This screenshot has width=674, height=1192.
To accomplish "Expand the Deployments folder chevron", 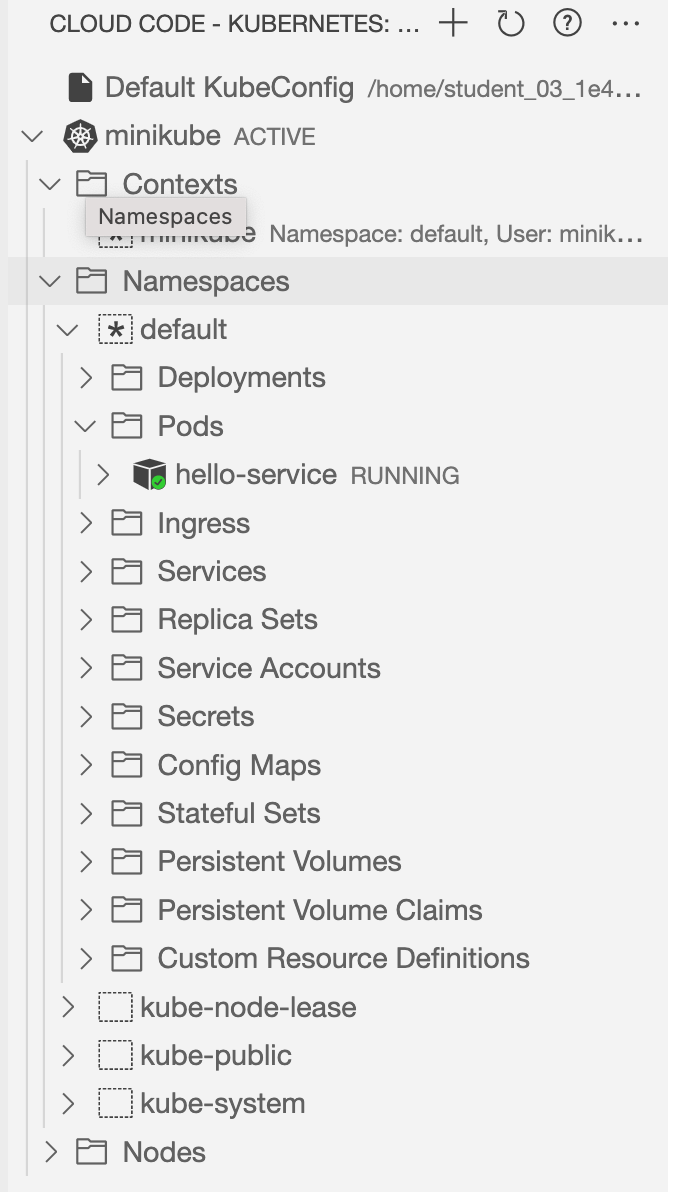I will click(86, 378).
